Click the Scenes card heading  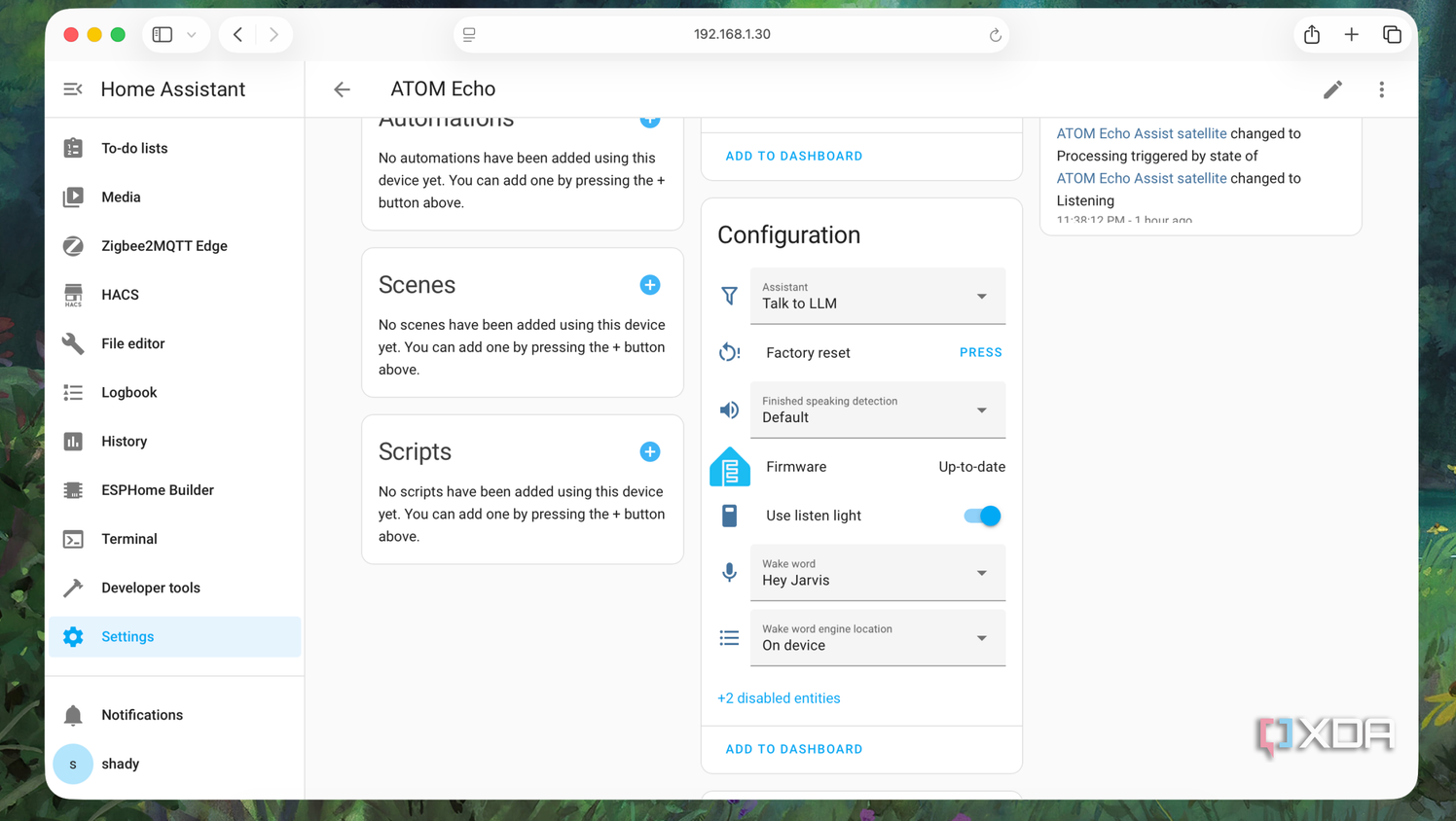pyautogui.click(x=417, y=285)
